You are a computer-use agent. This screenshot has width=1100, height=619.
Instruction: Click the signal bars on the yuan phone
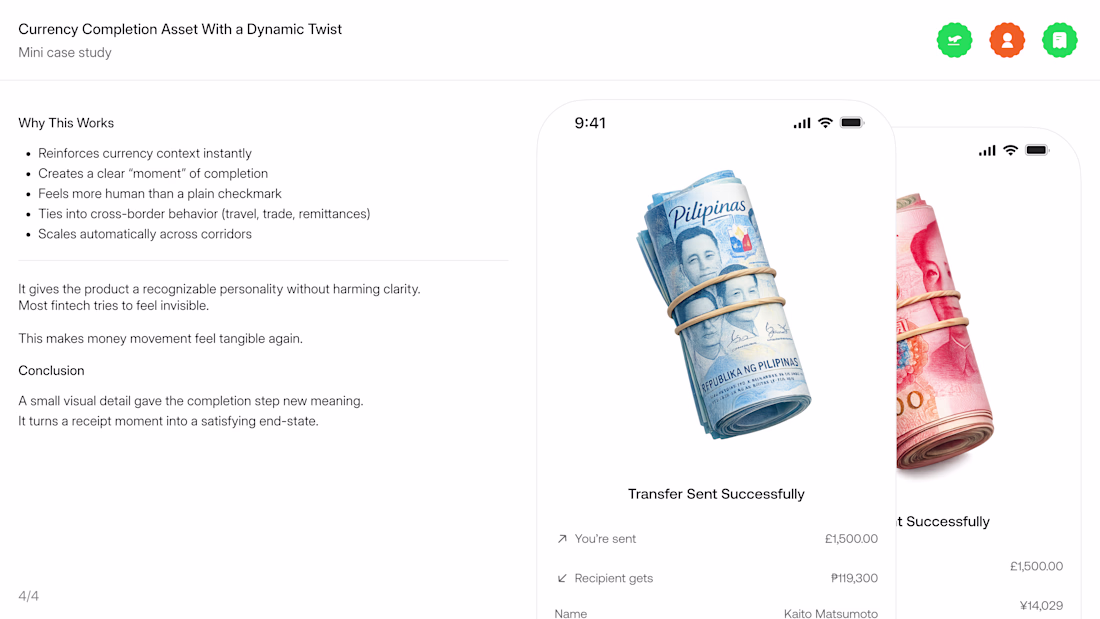point(987,150)
